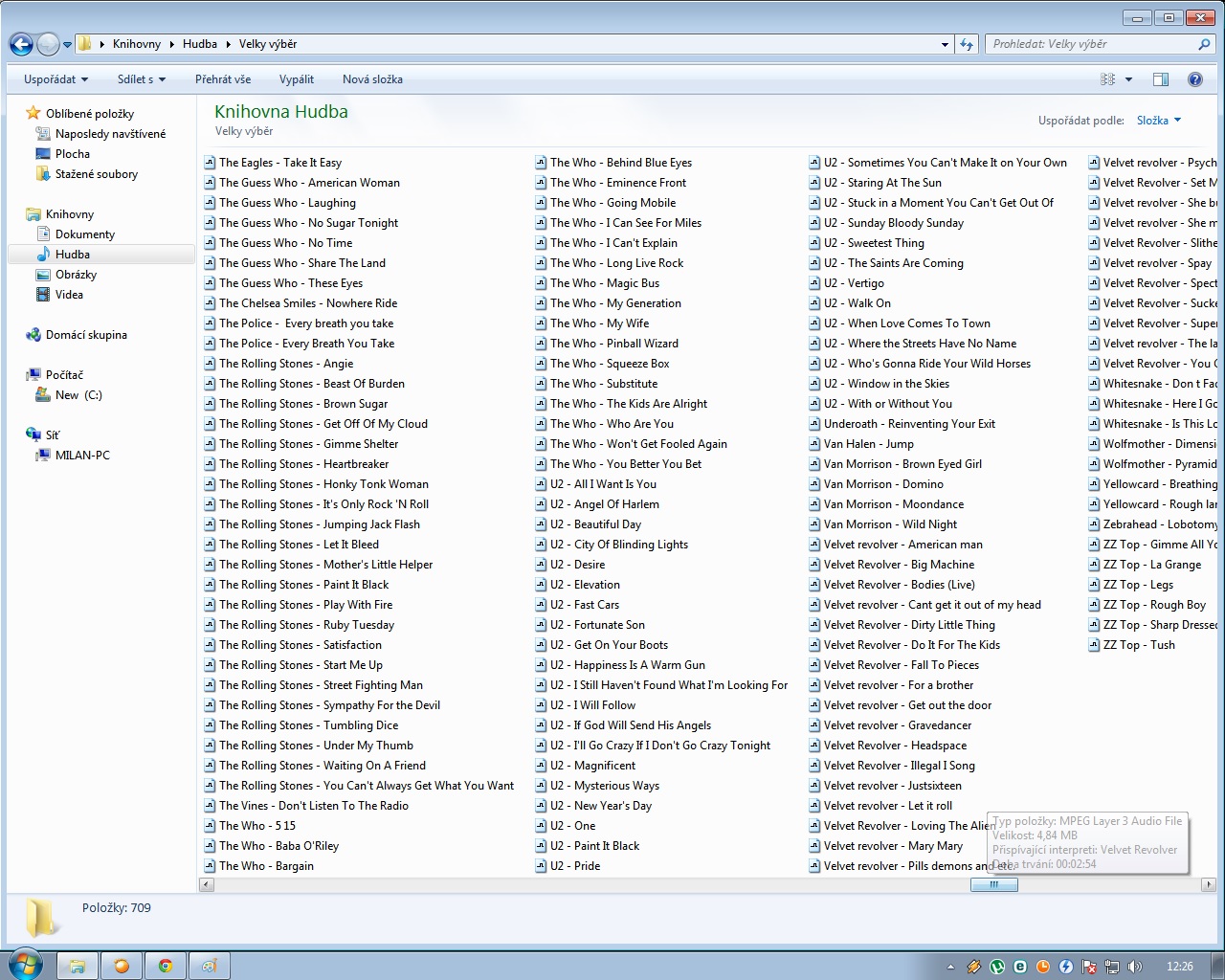Click the horizontal scrollbar right arrow
The image size is (1225, 980).
1208,885
